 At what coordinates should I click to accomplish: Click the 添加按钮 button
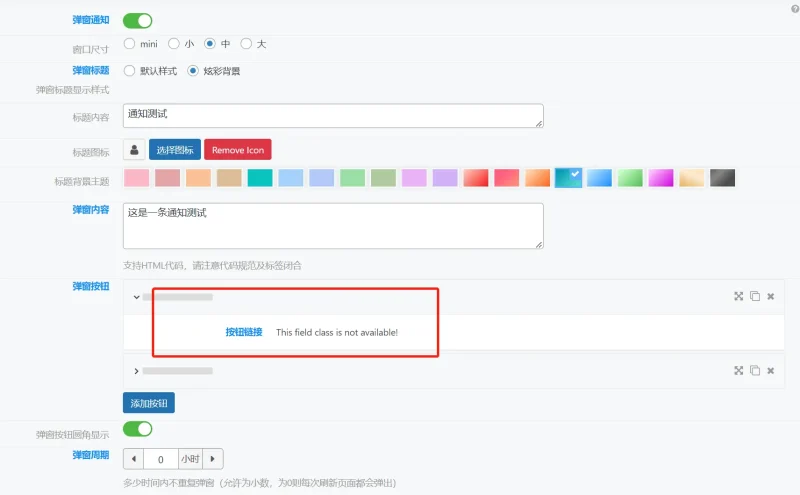coord(149,403)
